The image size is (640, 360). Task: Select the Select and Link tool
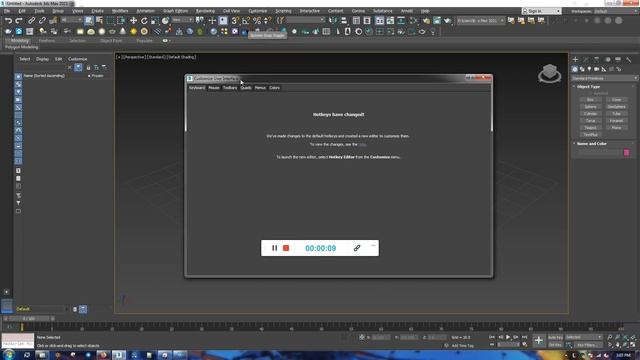pyautogui.click(x=31, y=20)
